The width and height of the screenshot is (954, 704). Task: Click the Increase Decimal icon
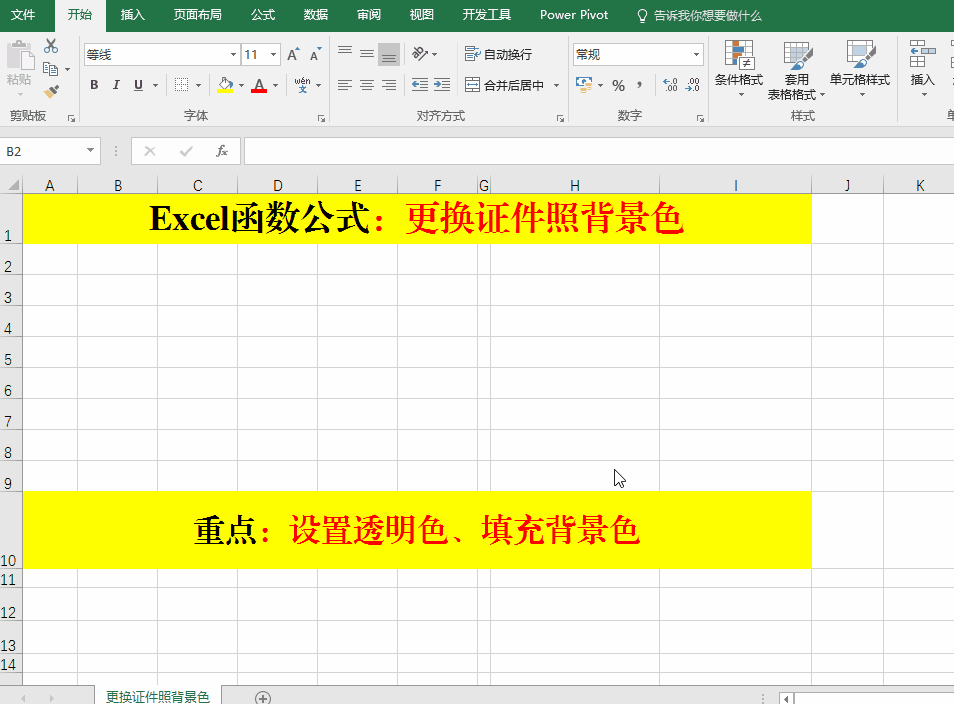pos(670,85)
